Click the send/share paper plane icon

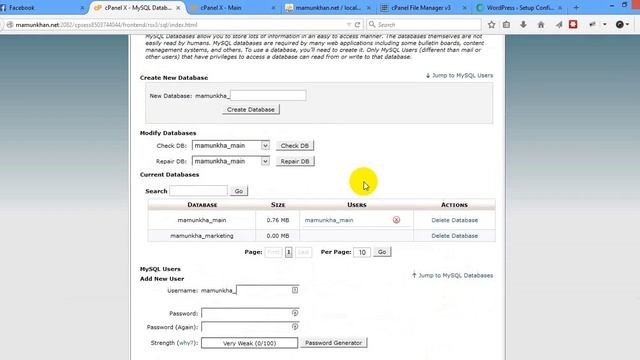558,24
